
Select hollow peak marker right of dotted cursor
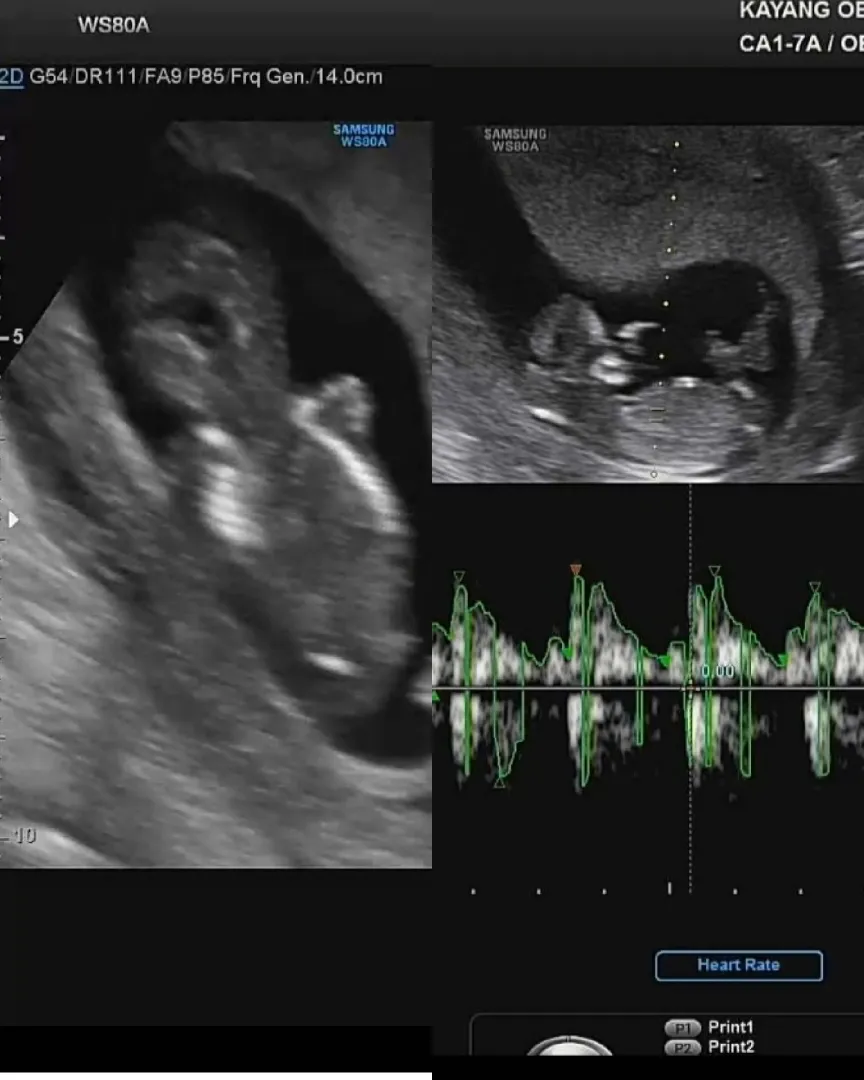point(714,571)
